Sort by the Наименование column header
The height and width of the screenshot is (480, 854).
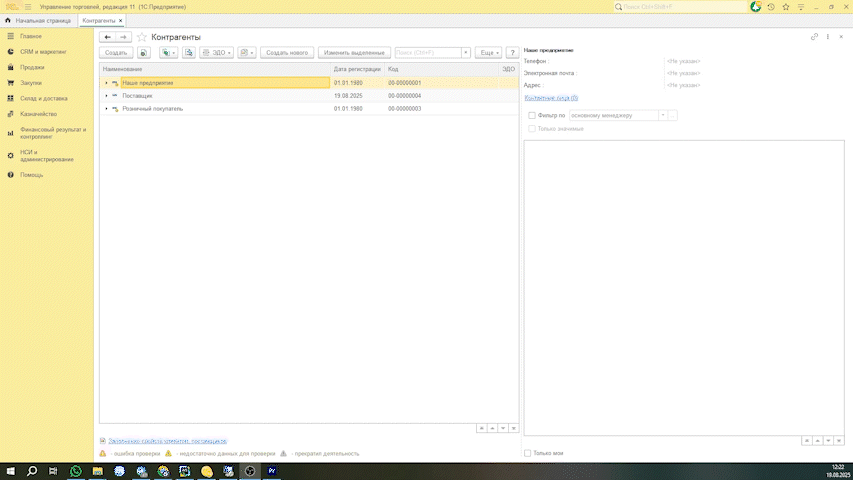coord(215,69)
